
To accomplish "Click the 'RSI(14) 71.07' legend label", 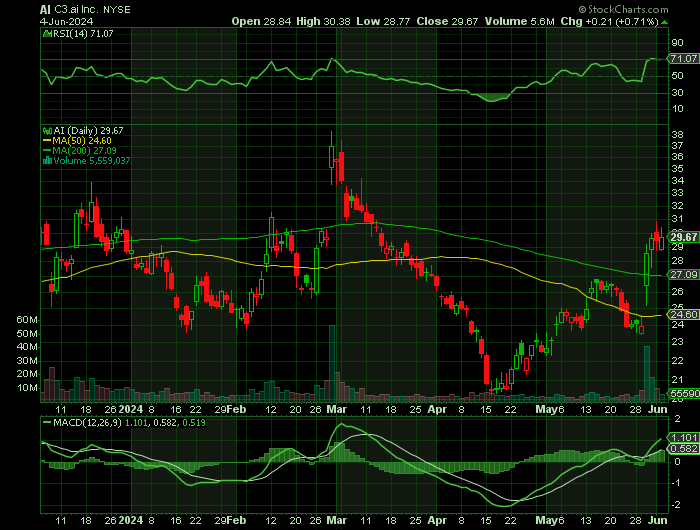I will (x=83, y=33).
